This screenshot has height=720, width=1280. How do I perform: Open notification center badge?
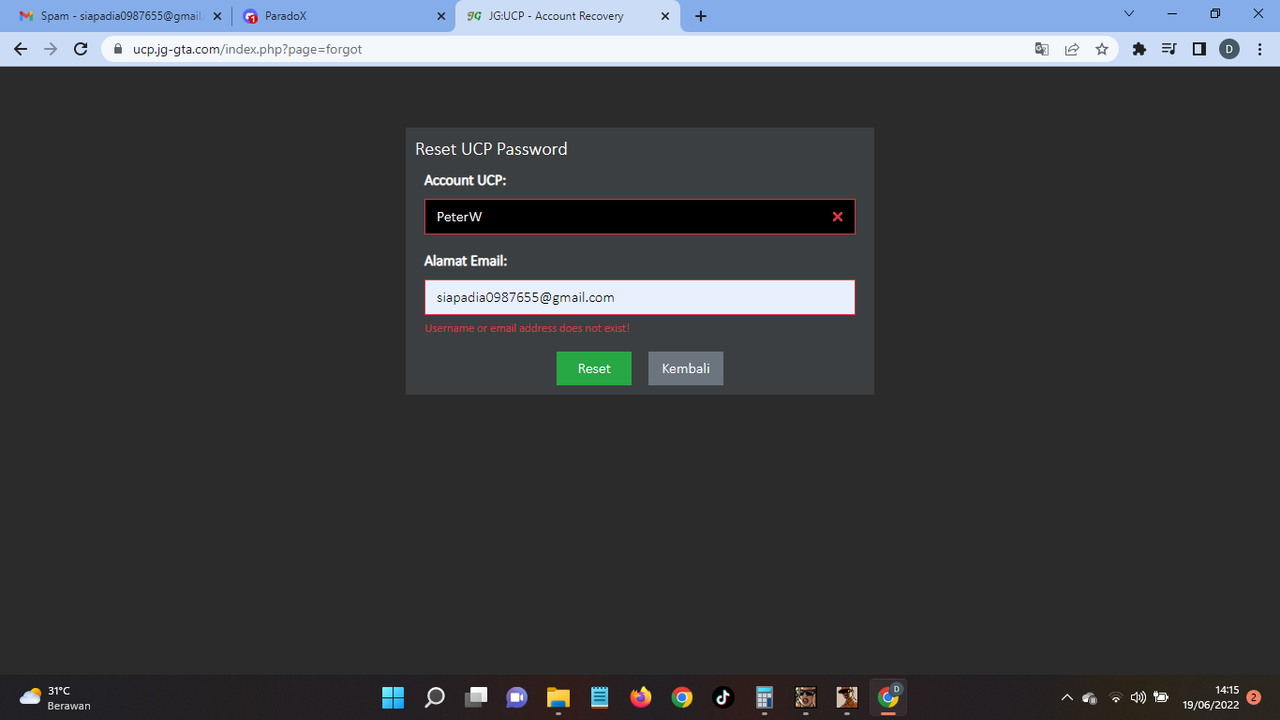[x=1254, y=697]
